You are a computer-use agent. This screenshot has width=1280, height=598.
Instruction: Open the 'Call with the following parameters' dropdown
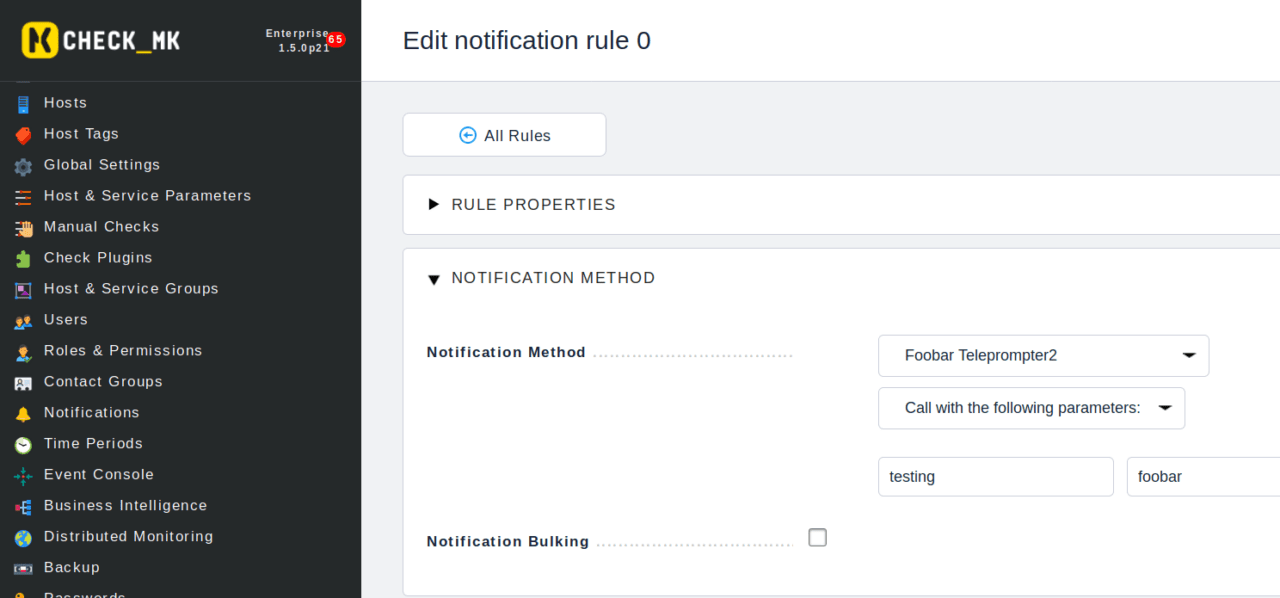1031,408
